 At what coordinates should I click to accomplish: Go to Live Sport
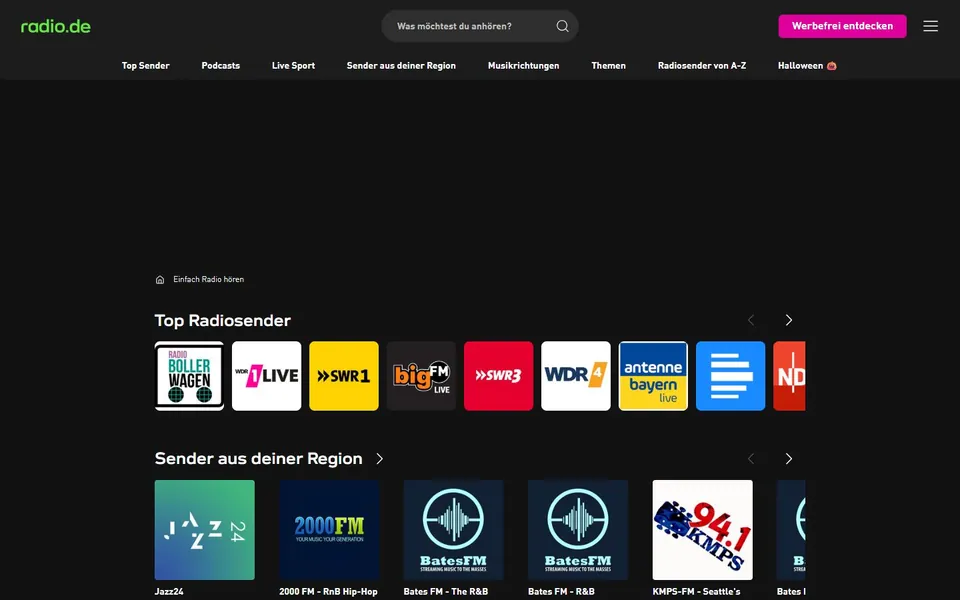[x=293, y=66]
